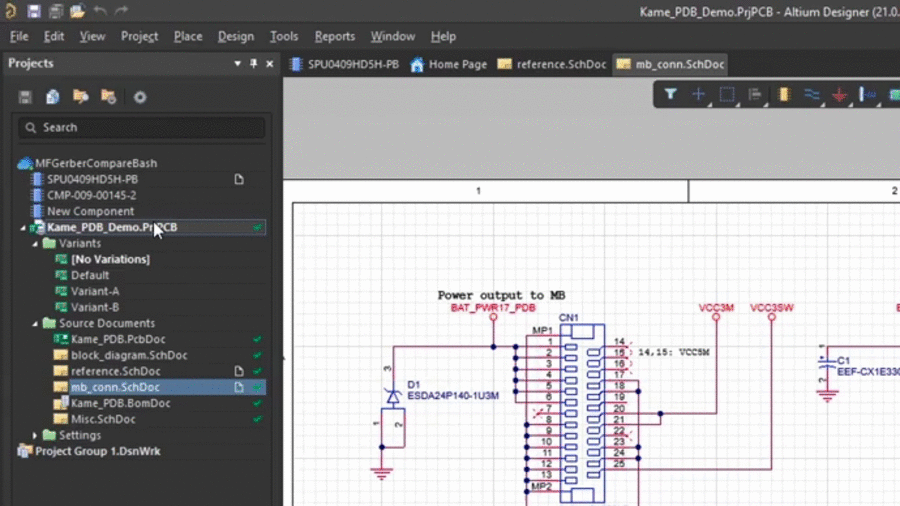Open the Design menu
The width and height of the screenshot is (900, 506).
(x=235, y=36)
